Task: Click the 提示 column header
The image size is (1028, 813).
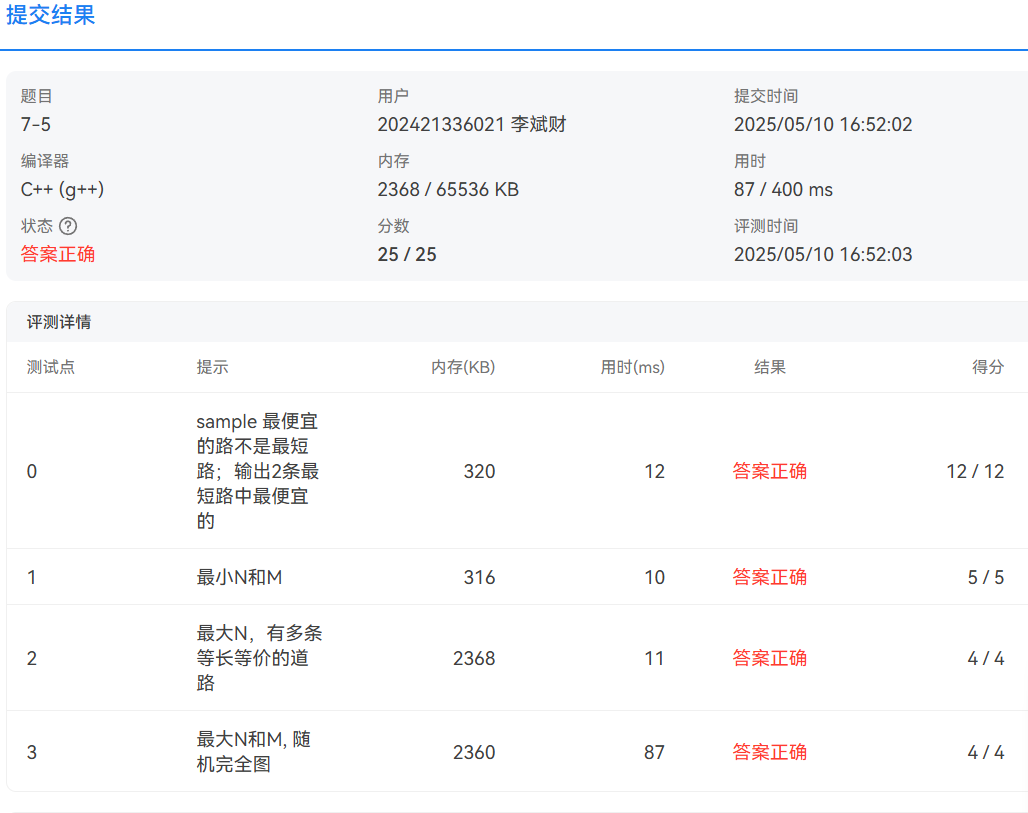Action: (x=212, y=367)
